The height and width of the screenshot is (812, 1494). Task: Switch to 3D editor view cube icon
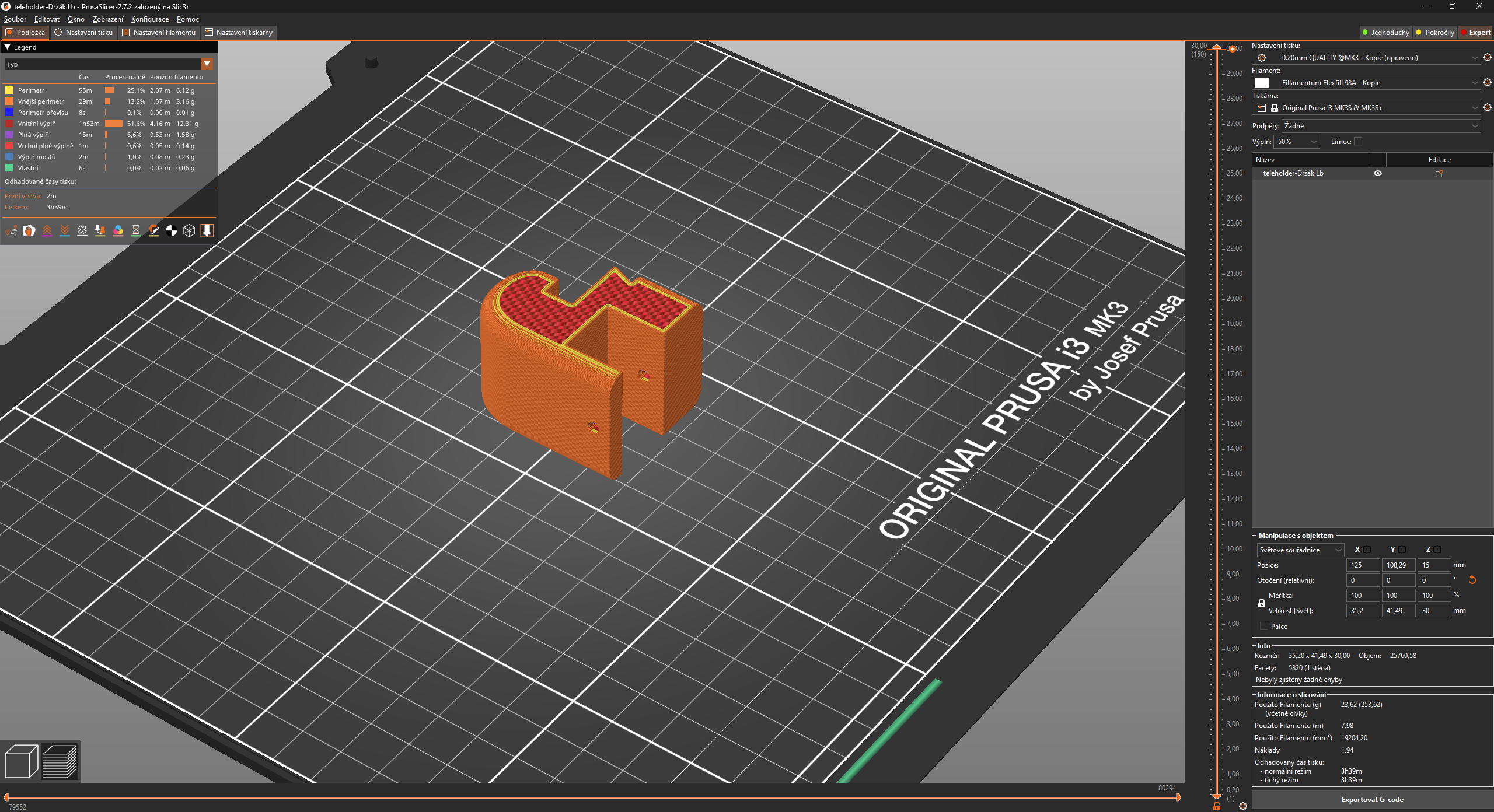pos(21,761)
